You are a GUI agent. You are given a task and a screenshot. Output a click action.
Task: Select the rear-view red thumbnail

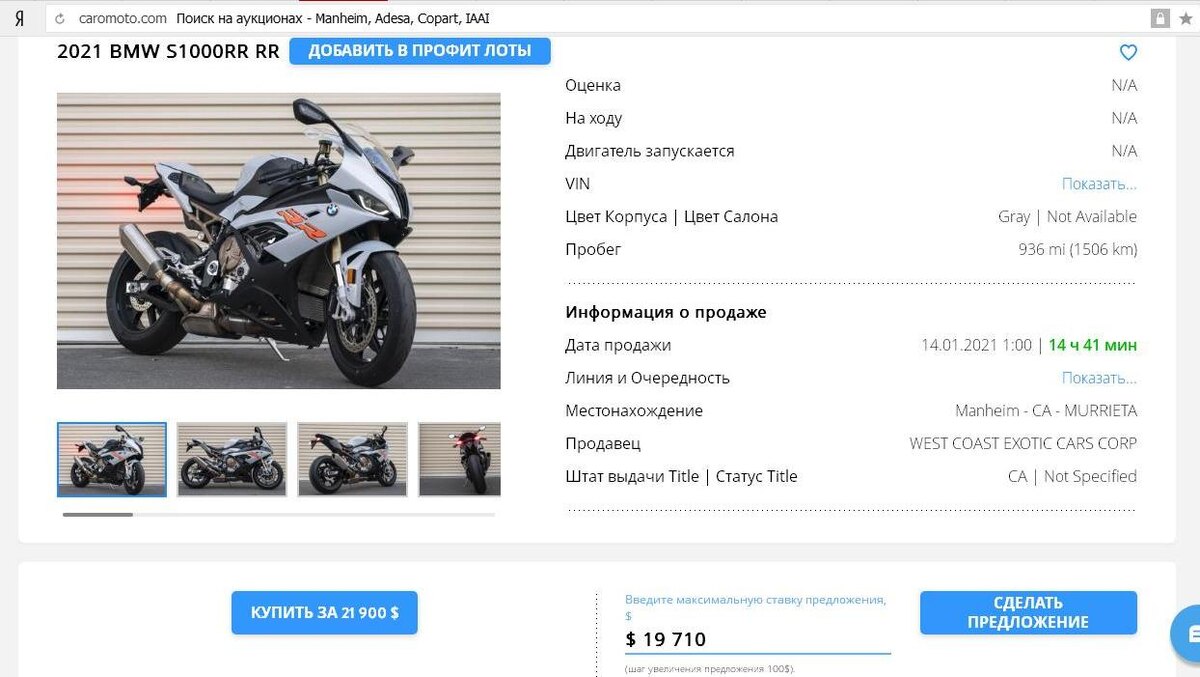(461, 459)
